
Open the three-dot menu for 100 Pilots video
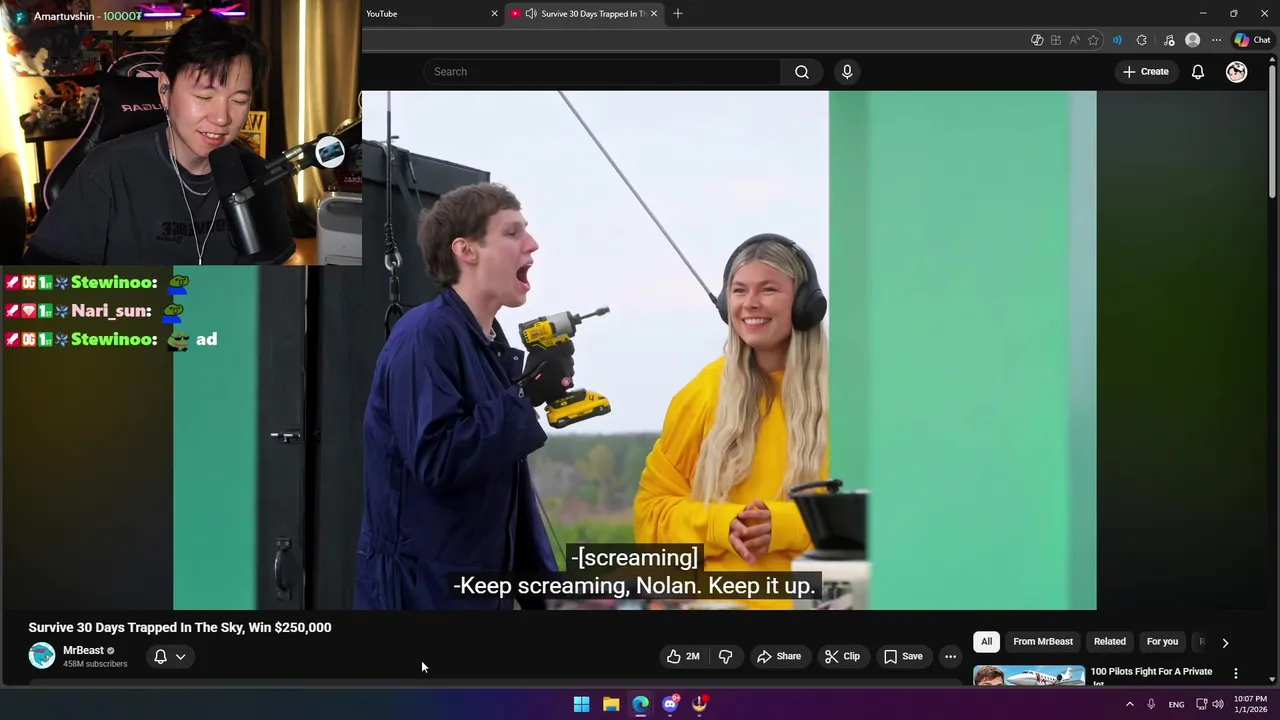(1236, 674)
